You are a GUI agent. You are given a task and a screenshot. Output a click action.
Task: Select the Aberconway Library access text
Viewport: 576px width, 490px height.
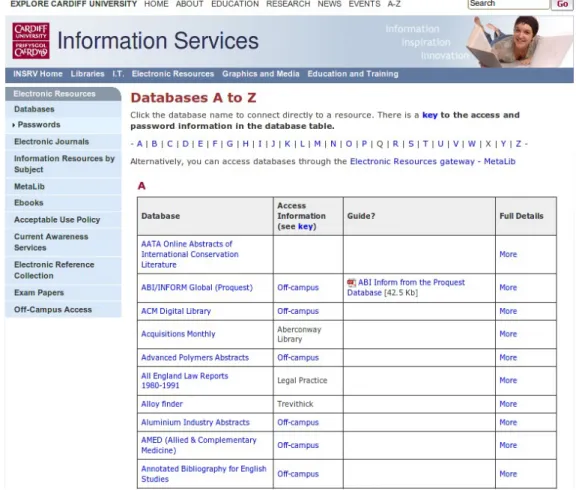[299, 334]
